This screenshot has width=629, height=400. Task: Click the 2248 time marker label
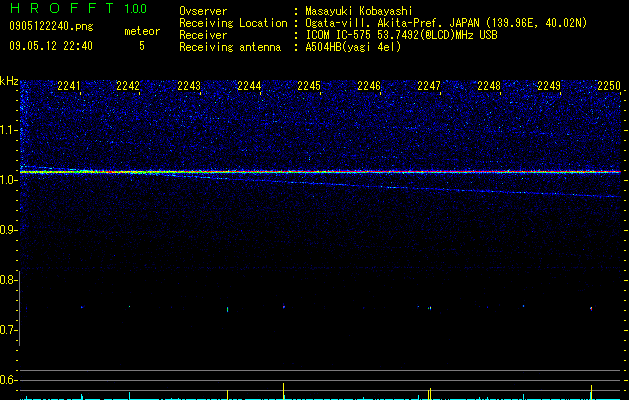pyautogui.click(x=489, y=85)
